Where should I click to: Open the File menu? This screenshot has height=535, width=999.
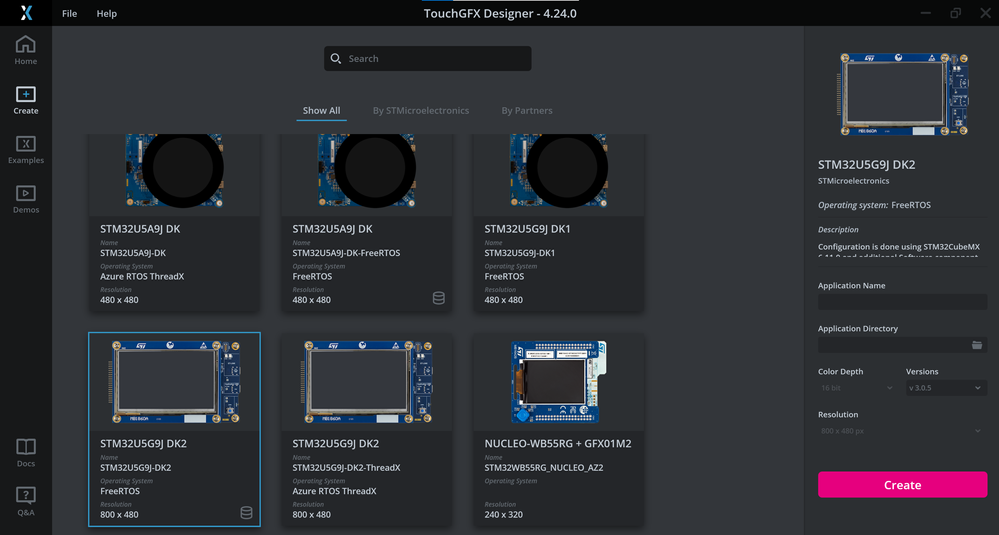click(69, 13)
